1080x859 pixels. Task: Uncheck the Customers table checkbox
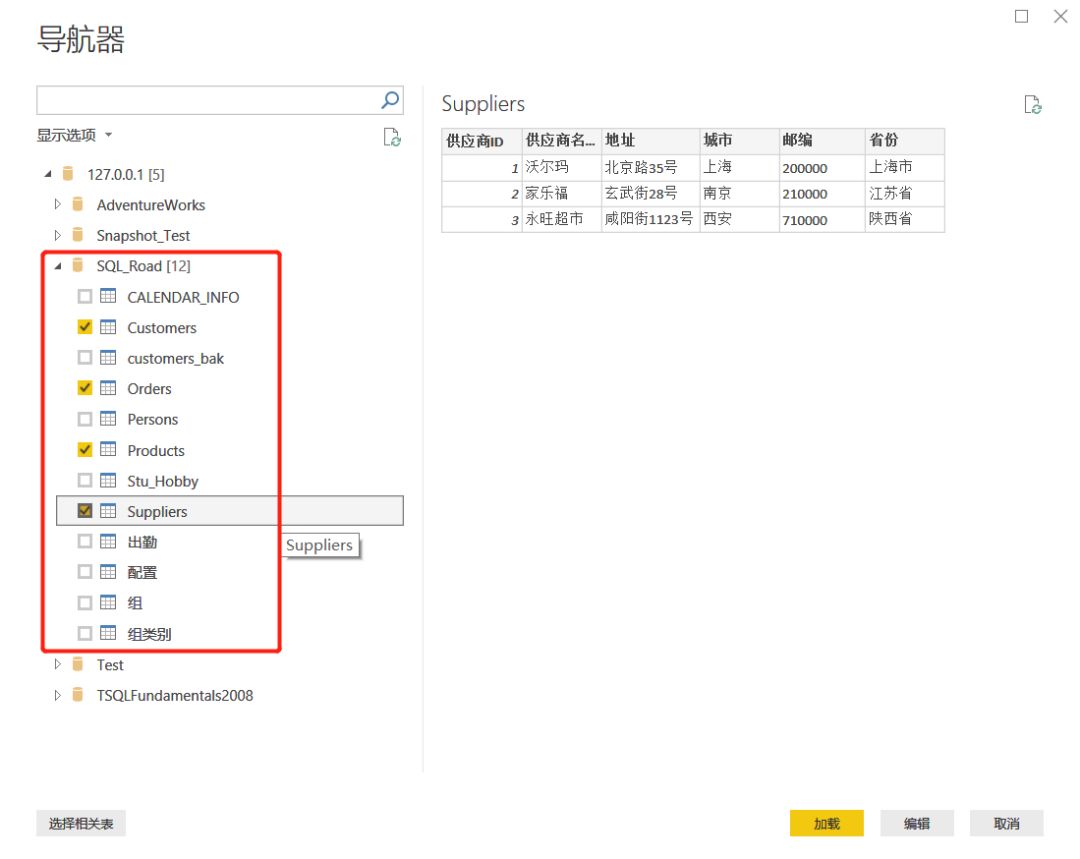click(x=85, y=327)
